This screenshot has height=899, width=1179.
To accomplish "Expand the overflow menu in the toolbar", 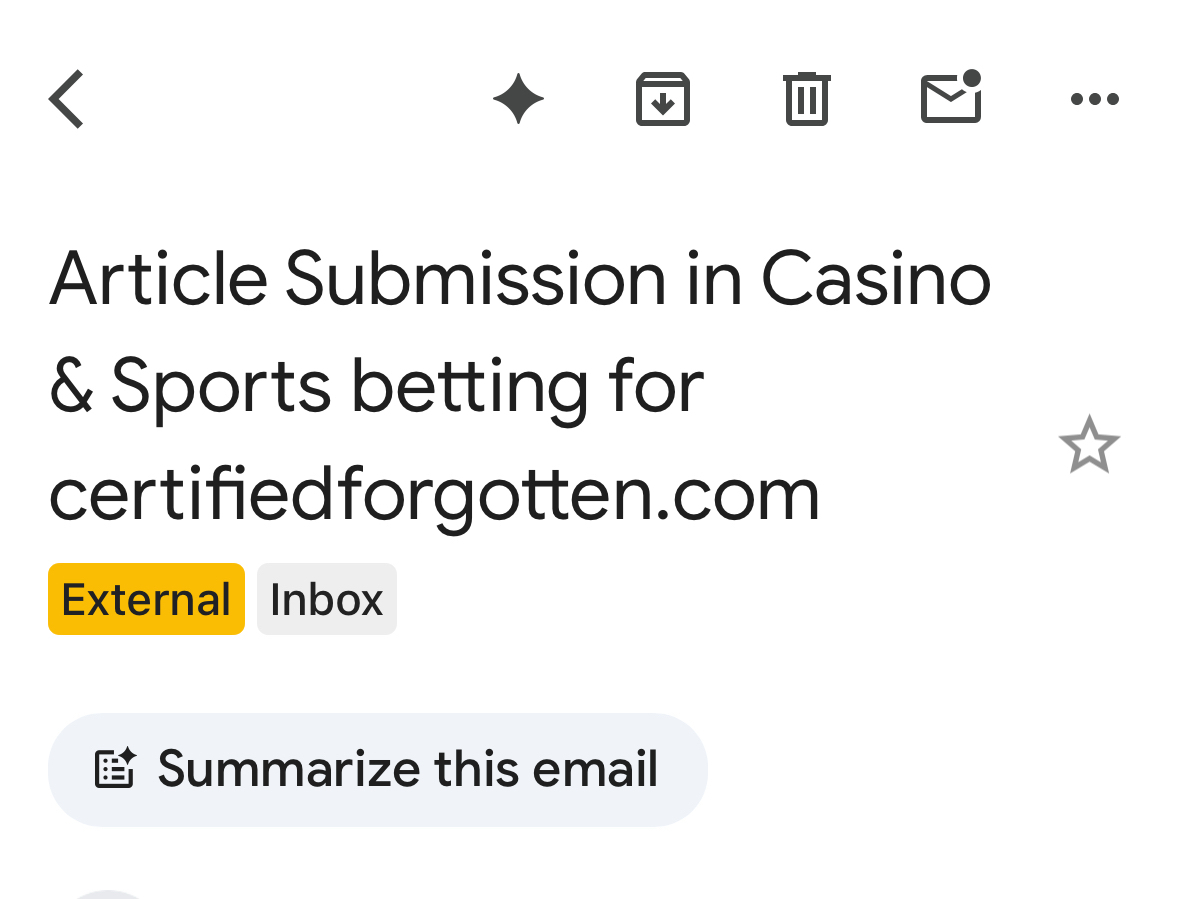I will tap(1094, 99).
